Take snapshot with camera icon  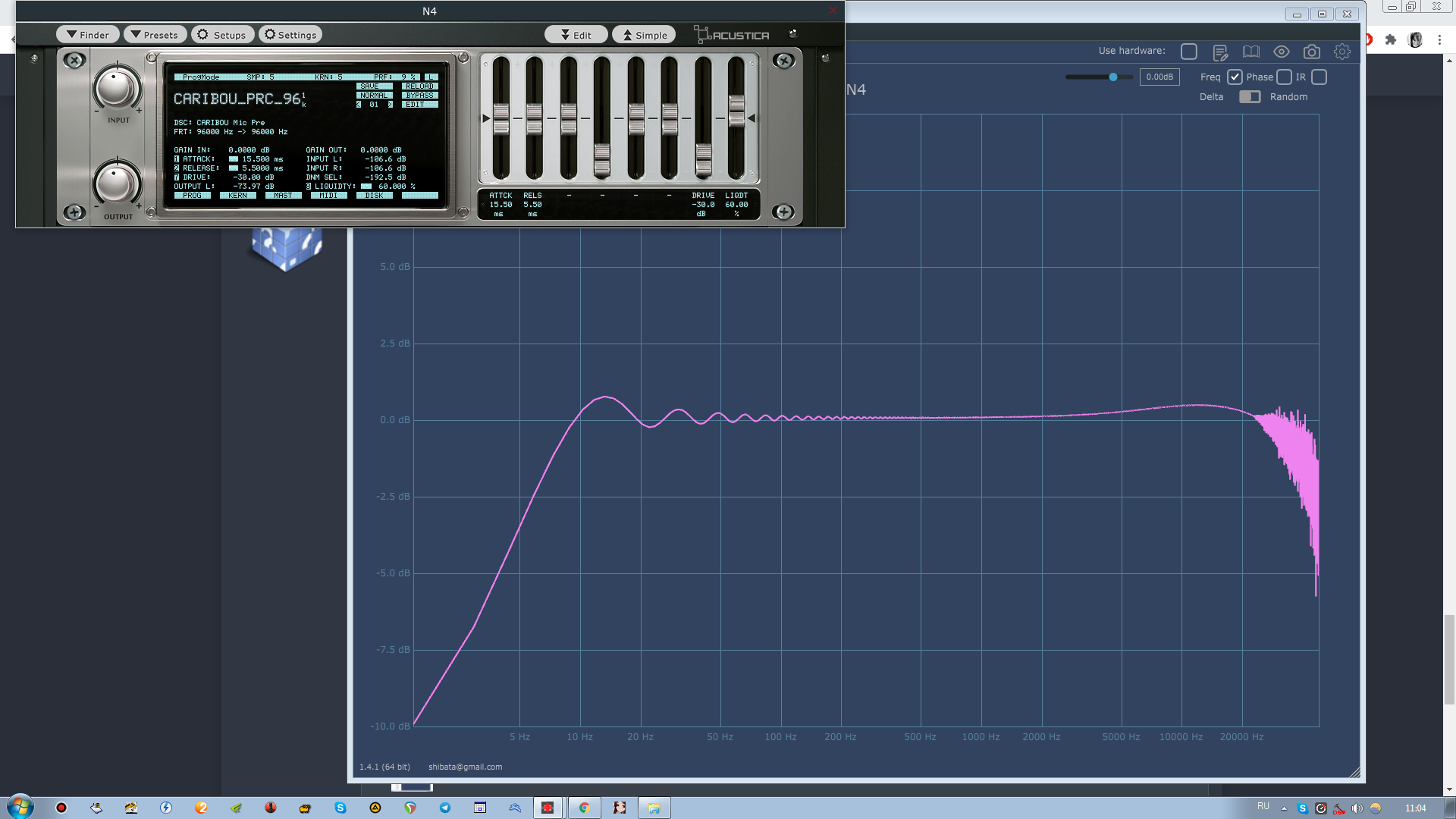[1311, 52]
